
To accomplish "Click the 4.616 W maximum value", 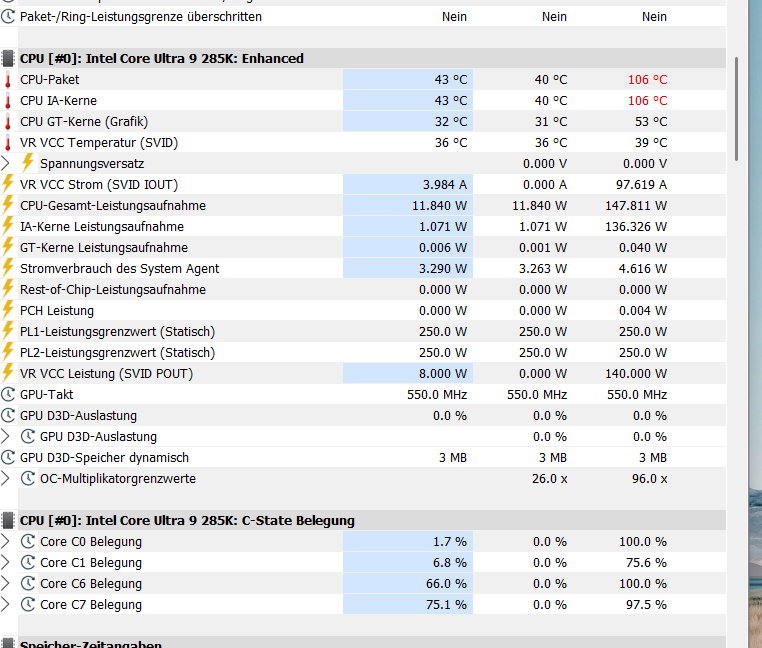I will coord(643,268).
